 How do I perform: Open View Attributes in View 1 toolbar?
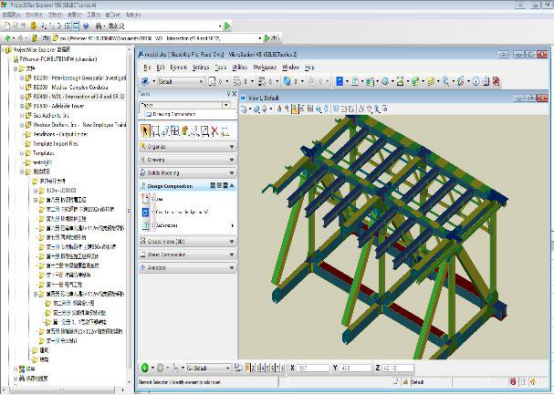tap(244, 109)
